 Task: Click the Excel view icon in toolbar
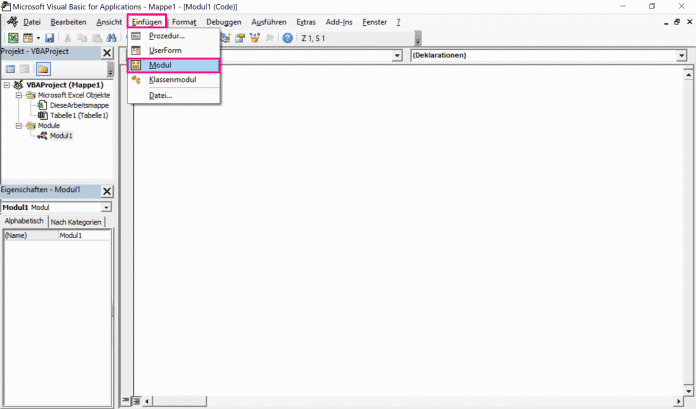pos(13,38)
